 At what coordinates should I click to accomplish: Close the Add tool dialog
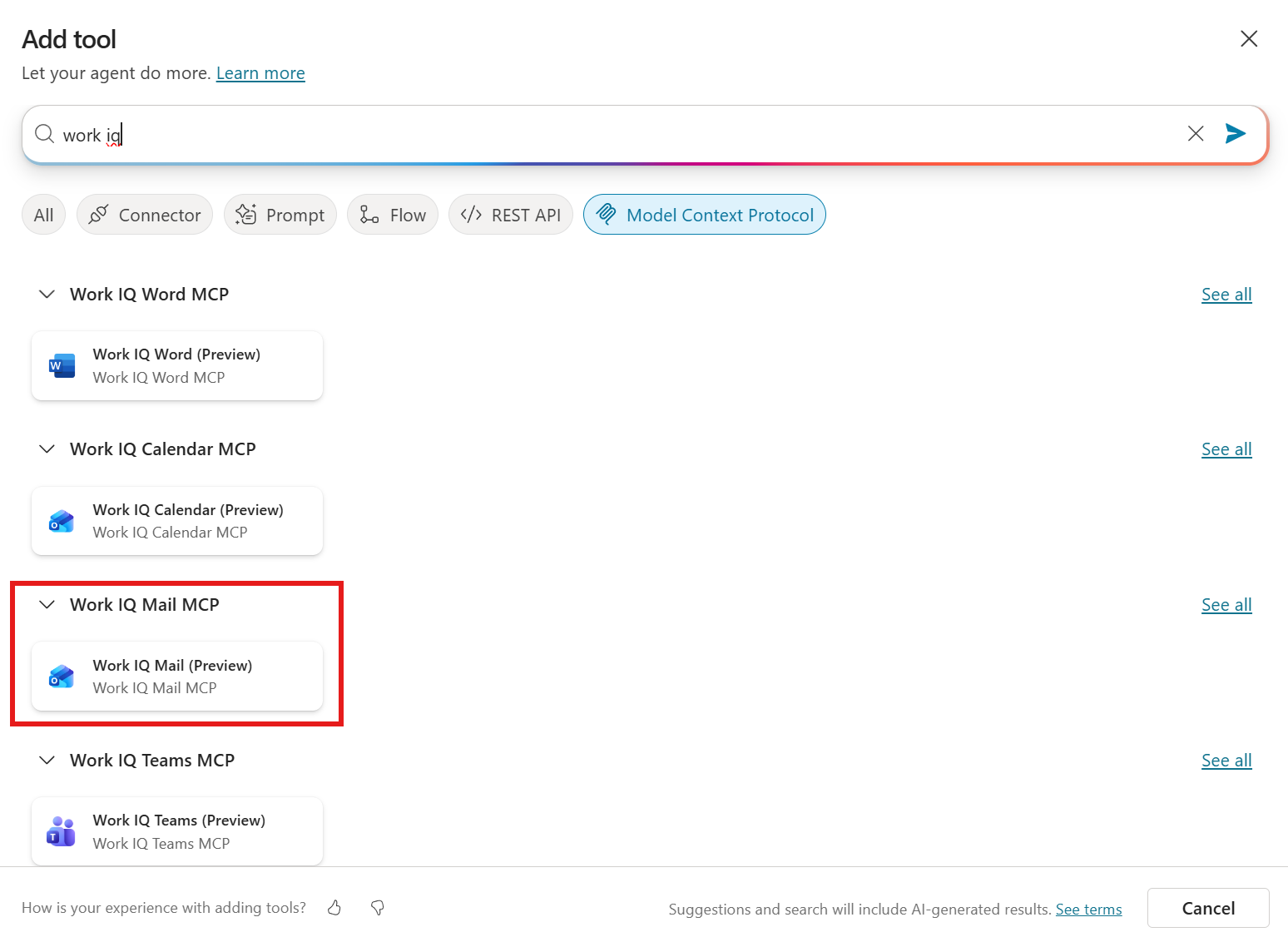[1249, 38]
